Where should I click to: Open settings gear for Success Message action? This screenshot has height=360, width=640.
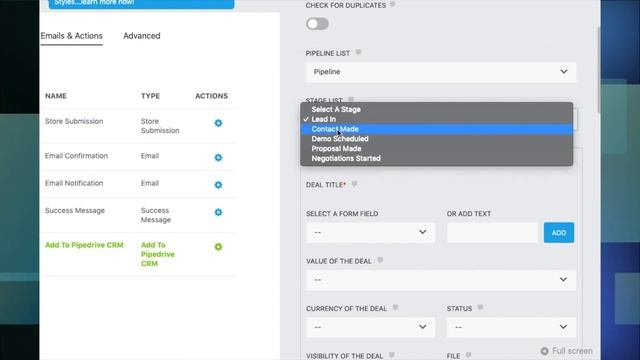coord(218,212)
